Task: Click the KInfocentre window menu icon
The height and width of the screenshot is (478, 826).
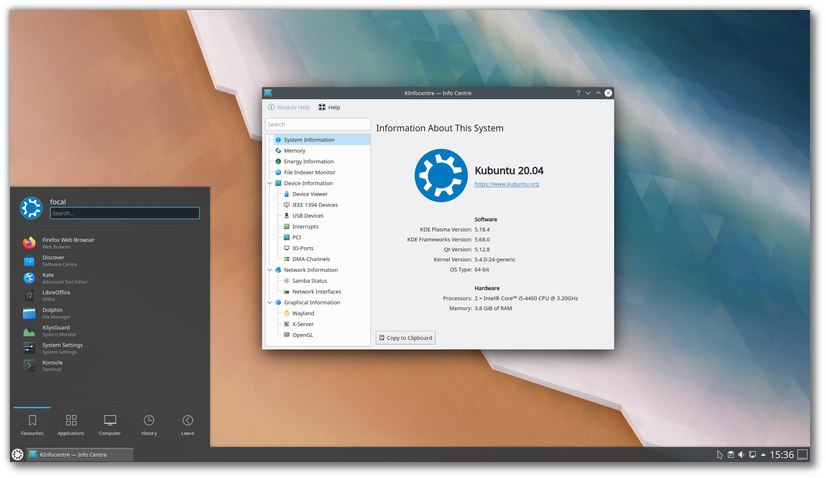Action: pyautogui.click(x=268, y=93)
